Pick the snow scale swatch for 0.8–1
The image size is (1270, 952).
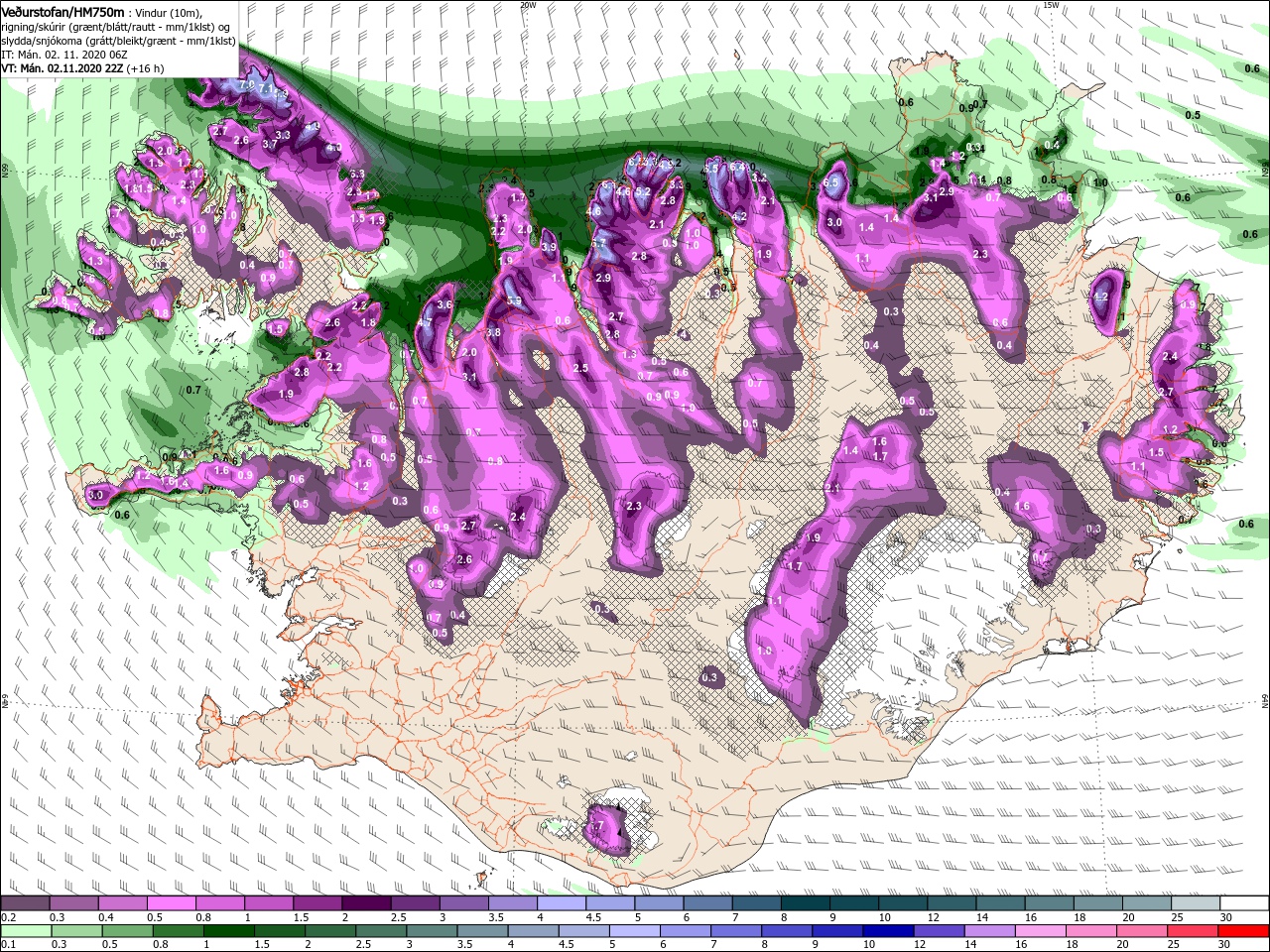pos(219,903)
